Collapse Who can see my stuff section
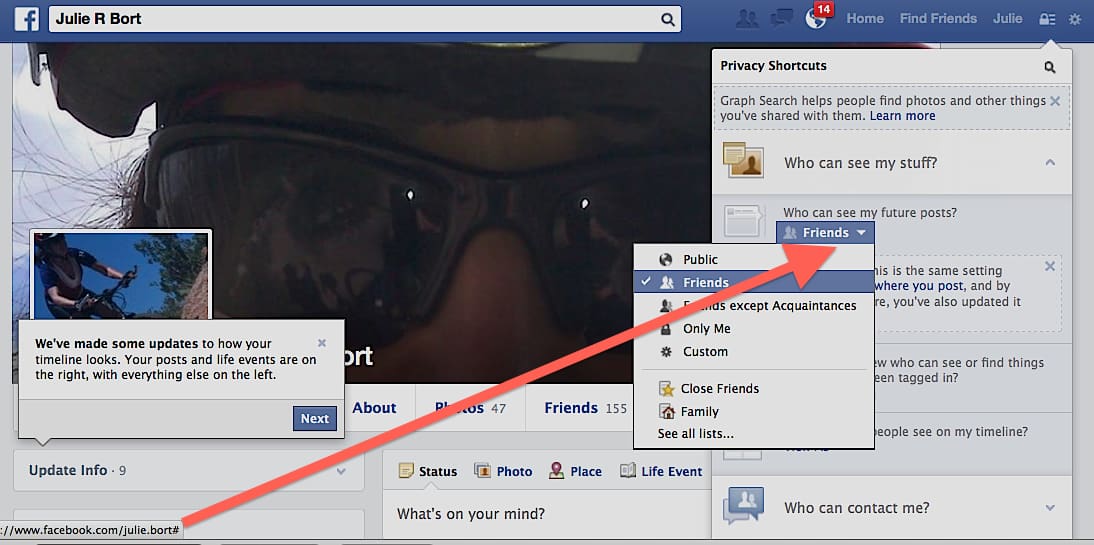1094x545 pixels. pos(1050,163)
